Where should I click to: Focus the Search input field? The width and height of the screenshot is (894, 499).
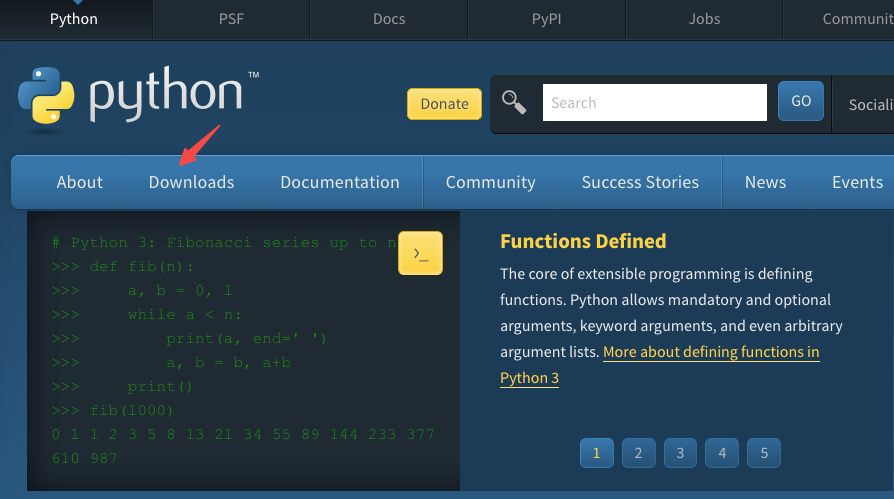click(654, 102)
